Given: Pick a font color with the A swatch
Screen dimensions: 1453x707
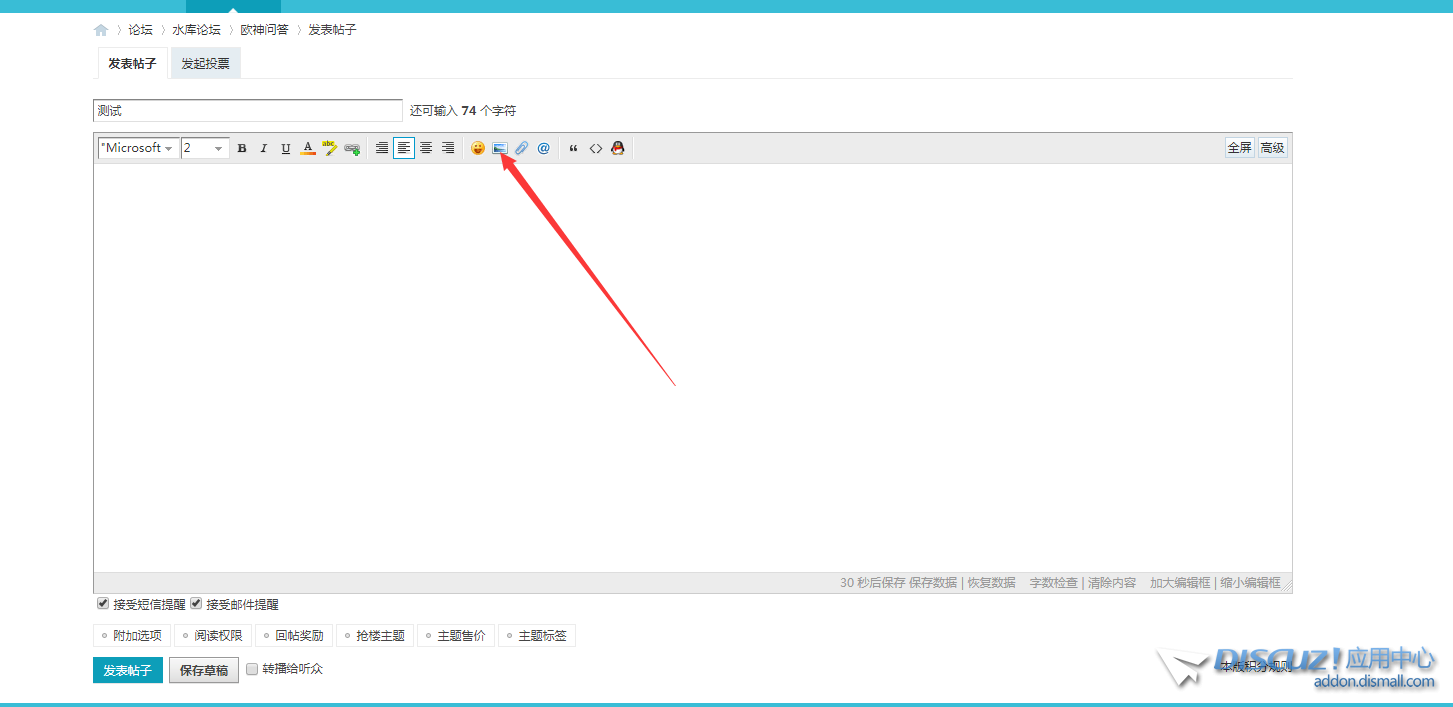Looking at the screenshot, I should click(x=308, y=148).
